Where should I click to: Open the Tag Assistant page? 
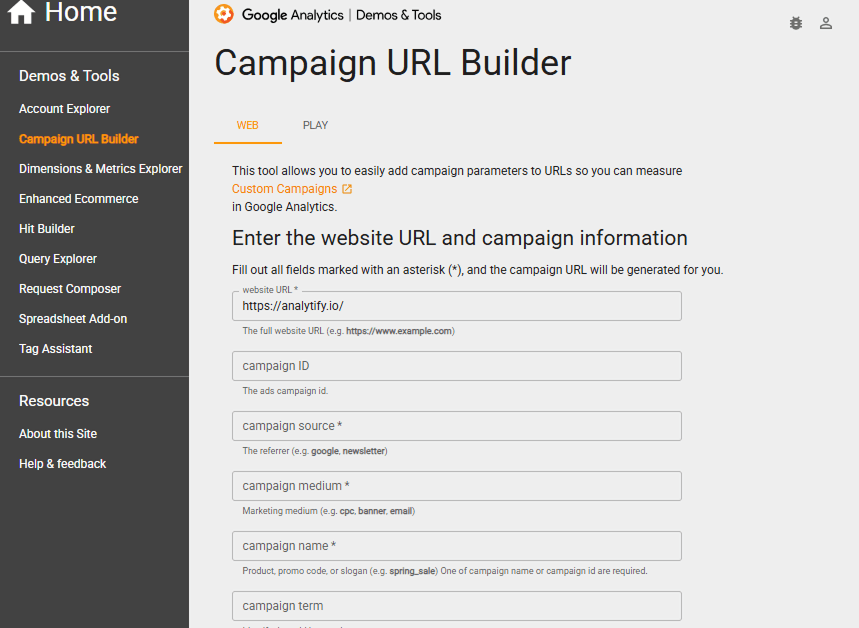click(x=56, y=349)
